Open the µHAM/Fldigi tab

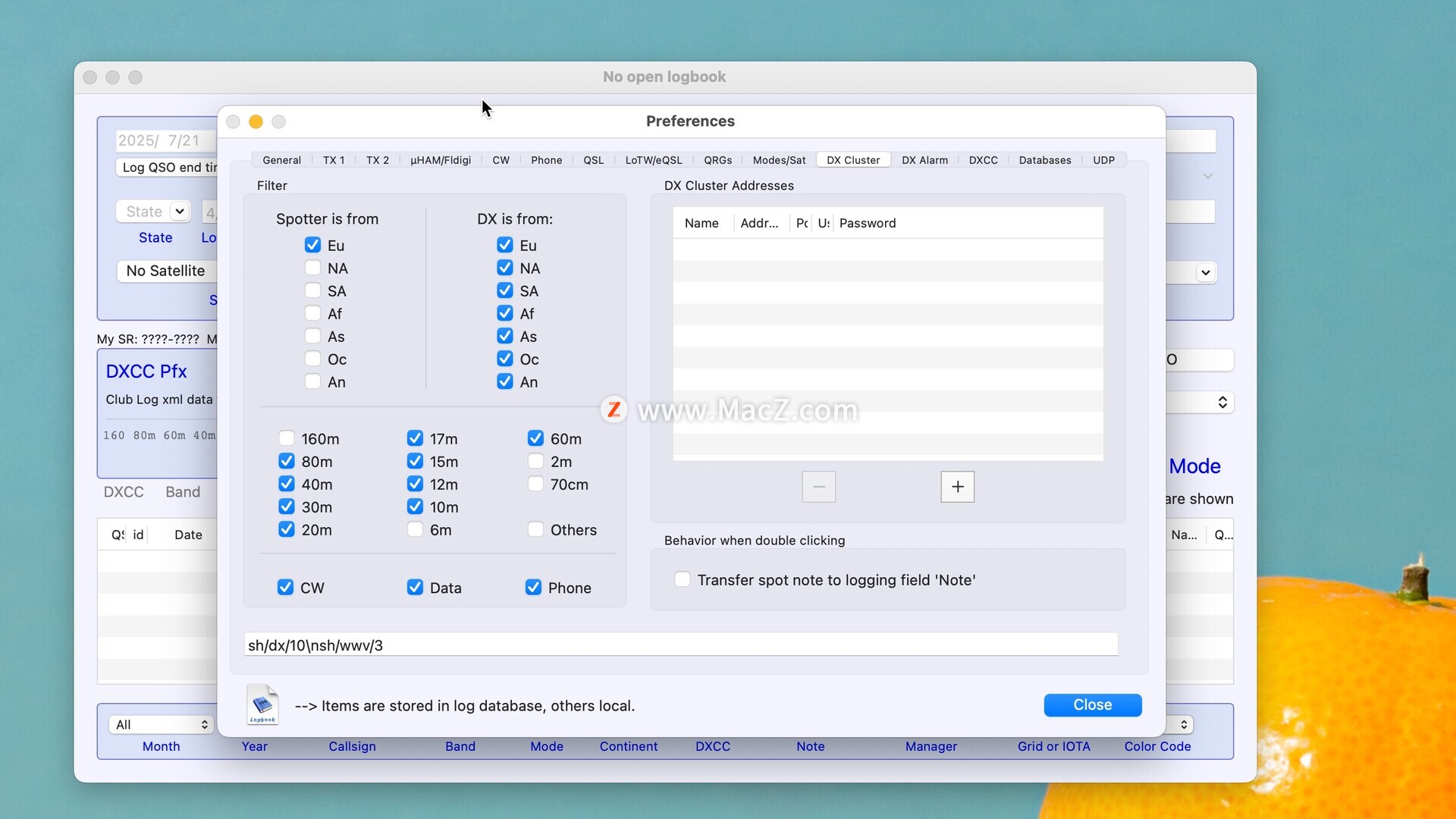pyautogui.click(x=441, y=160)
